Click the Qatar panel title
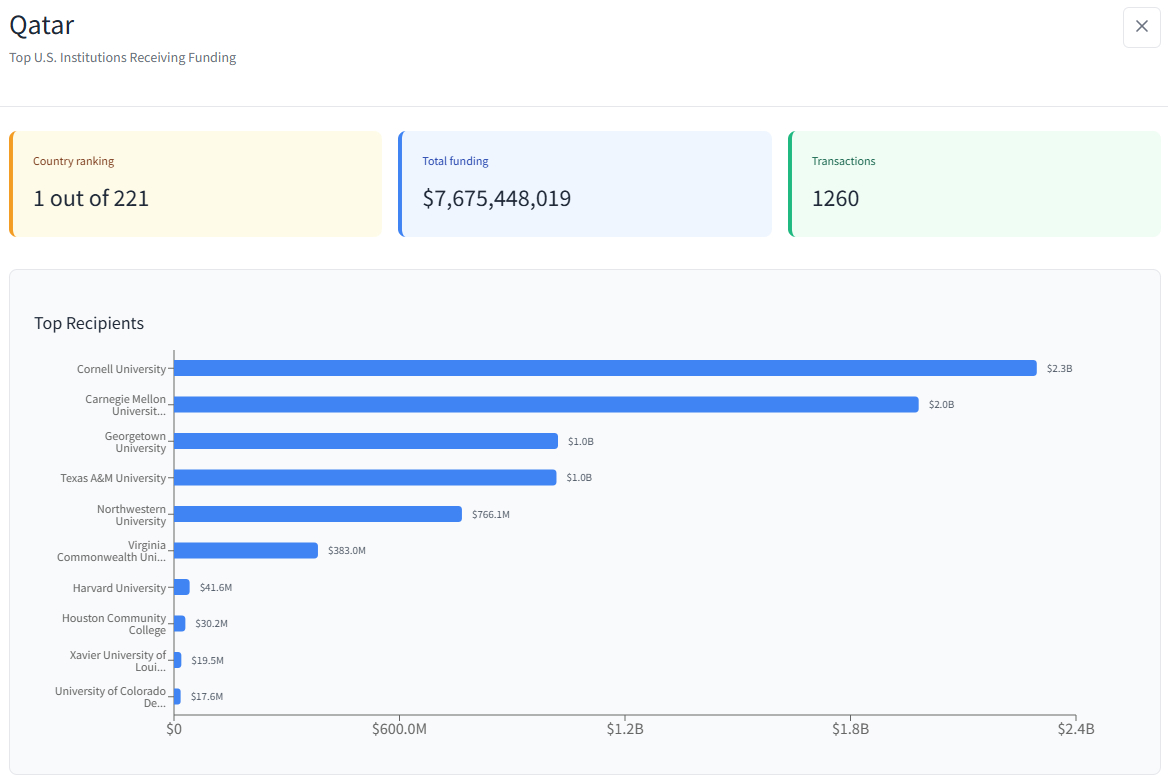1168x779 pixels. pos(42,25)
